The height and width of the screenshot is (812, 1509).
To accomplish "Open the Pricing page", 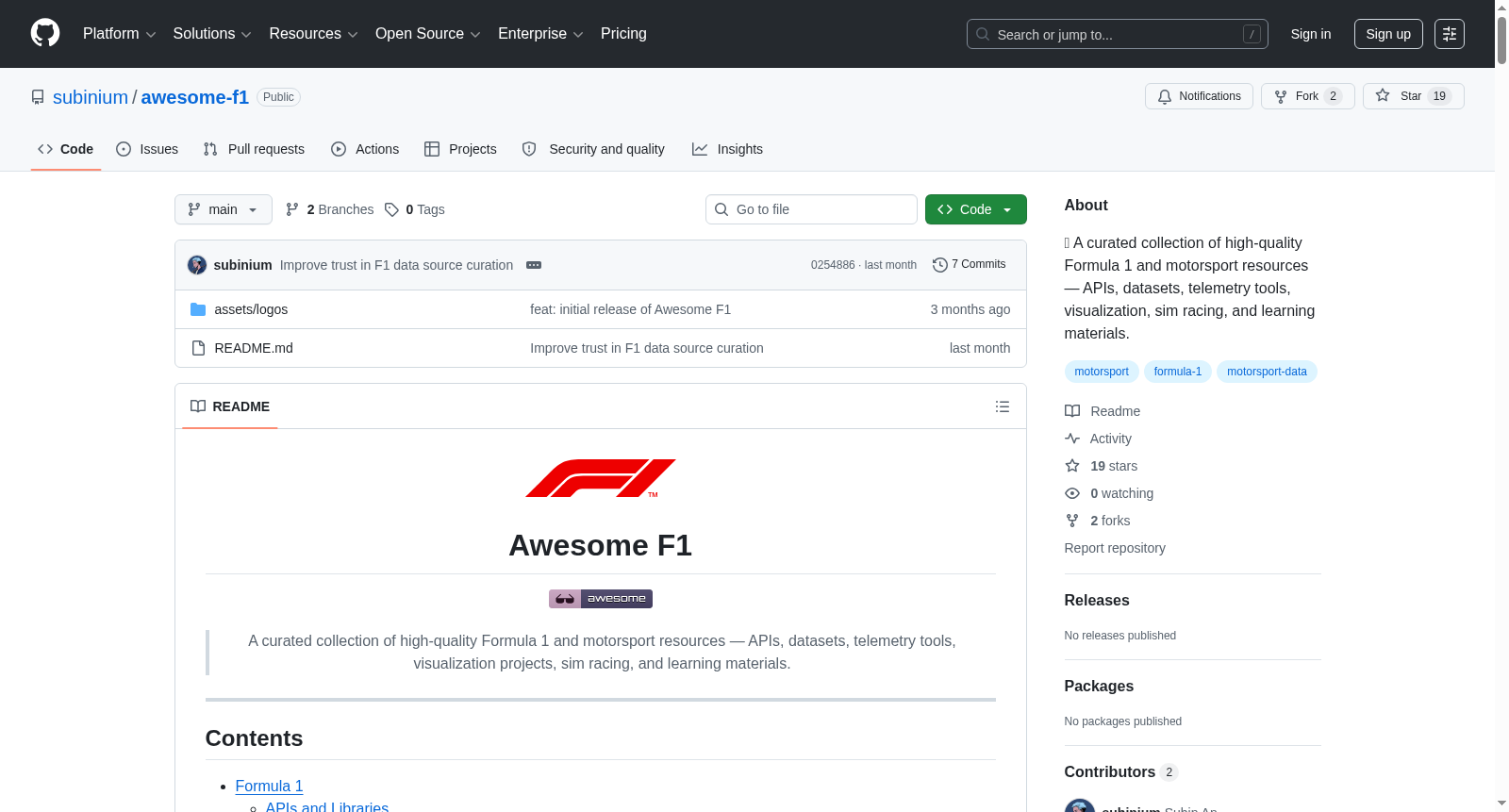I will pos(623,34).
